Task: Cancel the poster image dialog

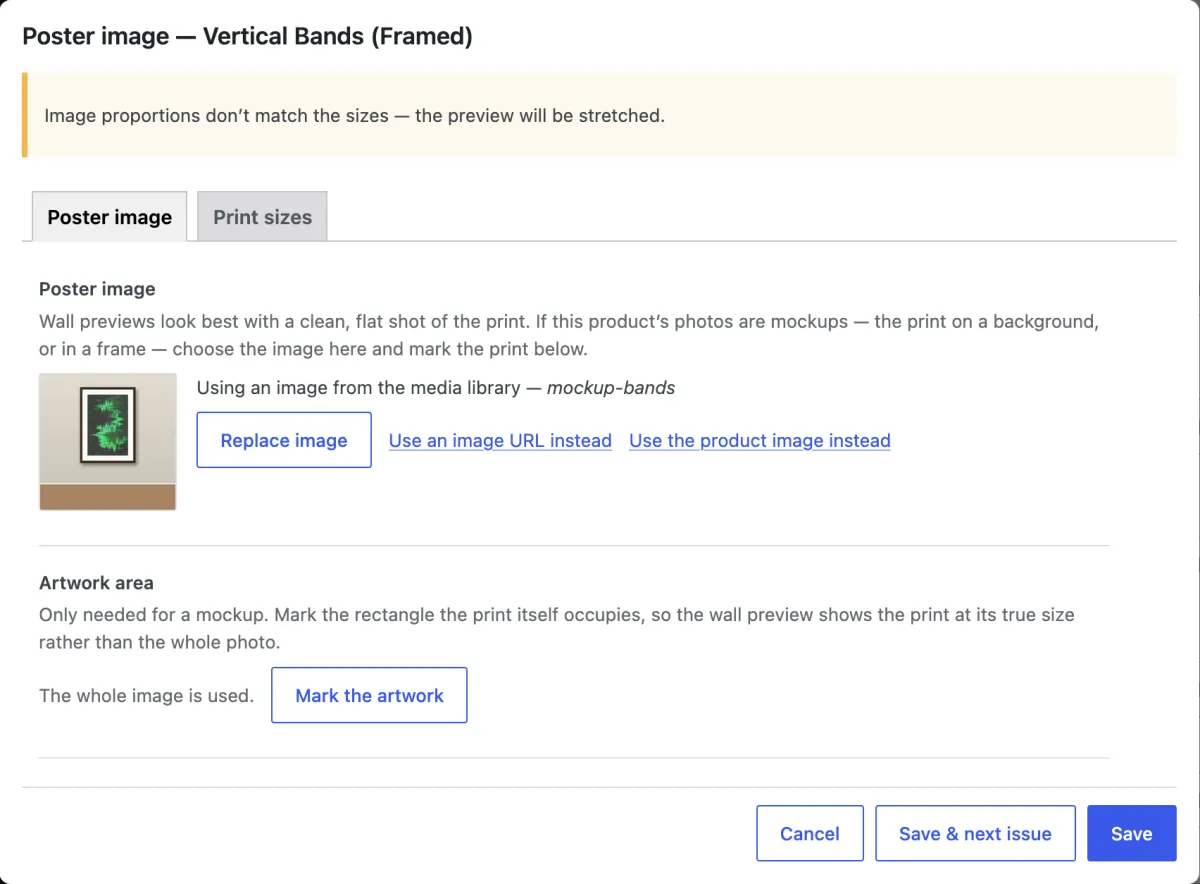Action: pyautogui.click(x=810, y=833)
